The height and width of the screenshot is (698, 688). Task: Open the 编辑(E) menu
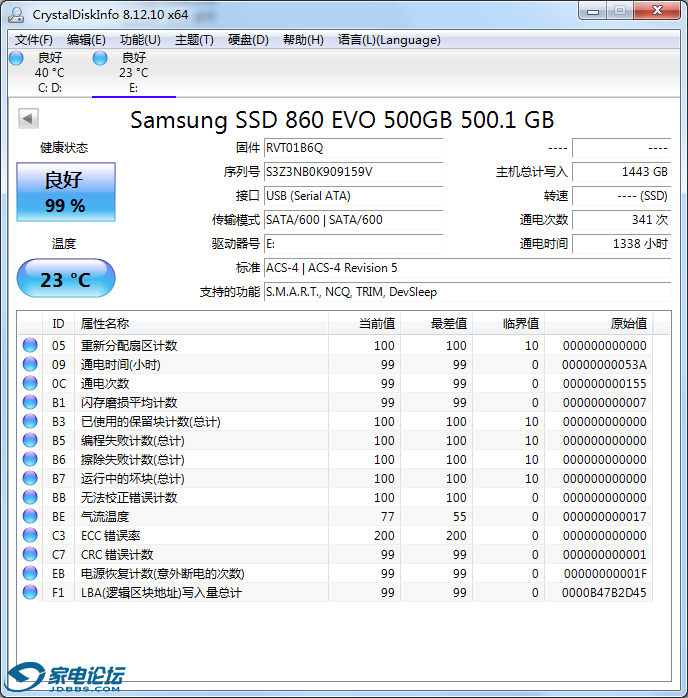coord(86,40)
